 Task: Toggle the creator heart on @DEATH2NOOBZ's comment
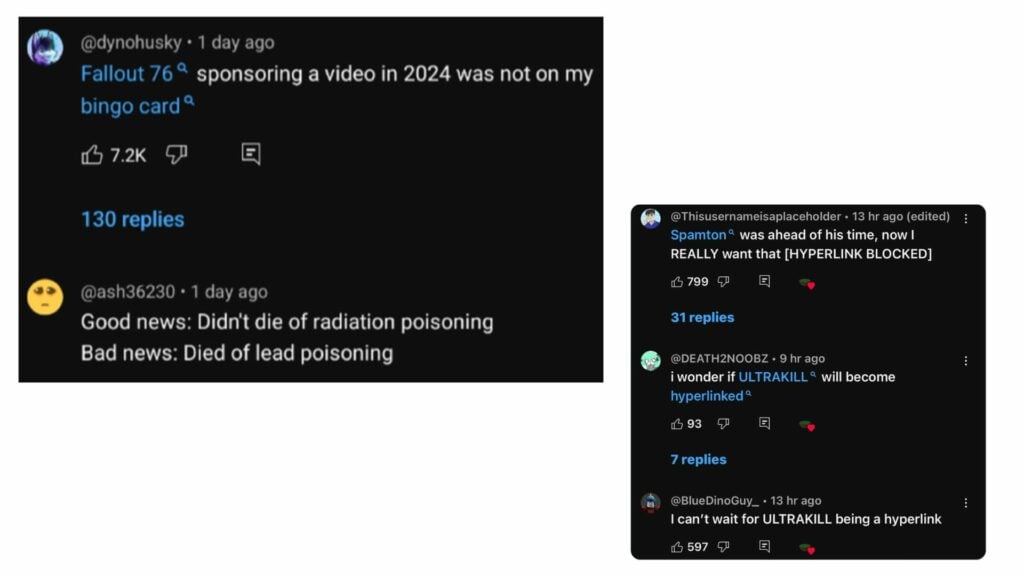[x=808, y=425]
